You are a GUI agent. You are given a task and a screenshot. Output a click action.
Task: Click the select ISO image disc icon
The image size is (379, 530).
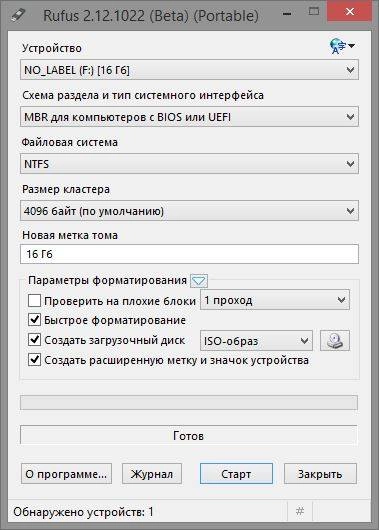[335, 340]
